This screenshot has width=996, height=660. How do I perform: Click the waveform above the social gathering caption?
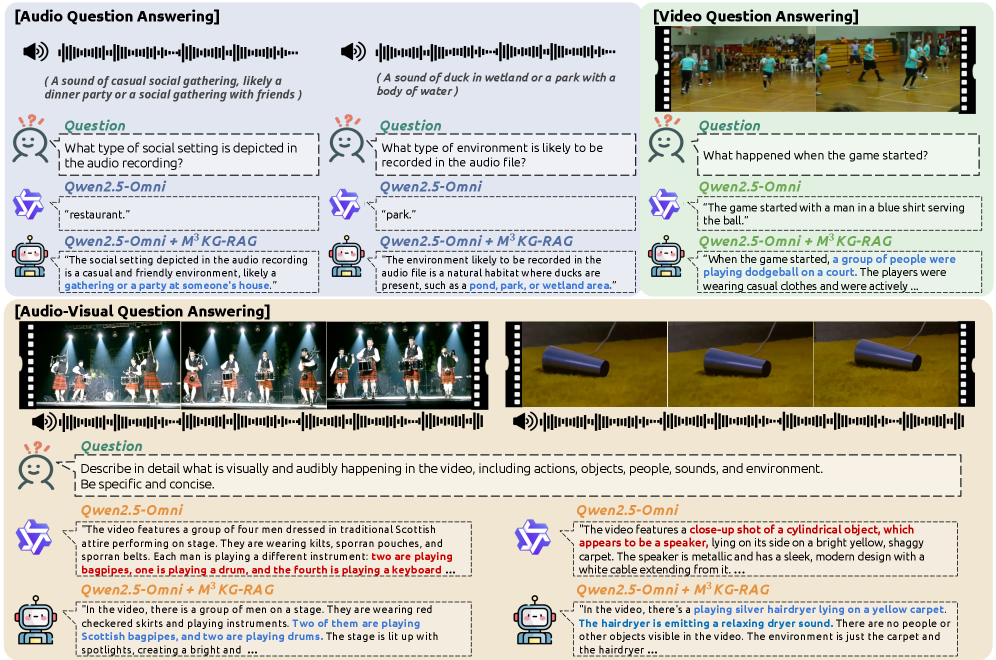(178, 52)
